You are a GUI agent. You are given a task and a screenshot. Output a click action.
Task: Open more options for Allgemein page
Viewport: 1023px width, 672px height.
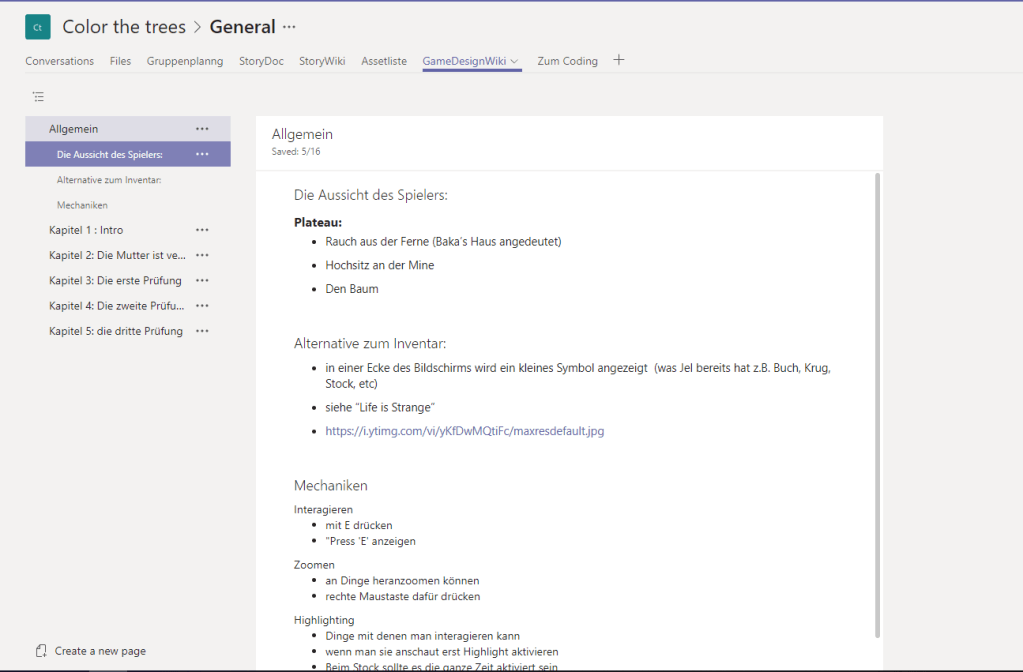point(202,129)
